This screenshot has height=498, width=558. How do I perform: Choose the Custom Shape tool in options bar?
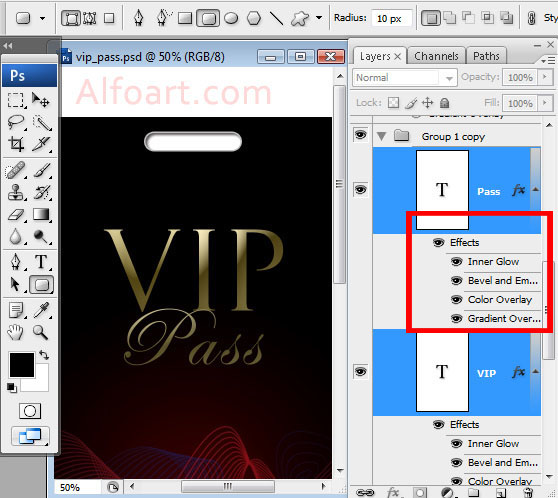[x=300, y=19]
